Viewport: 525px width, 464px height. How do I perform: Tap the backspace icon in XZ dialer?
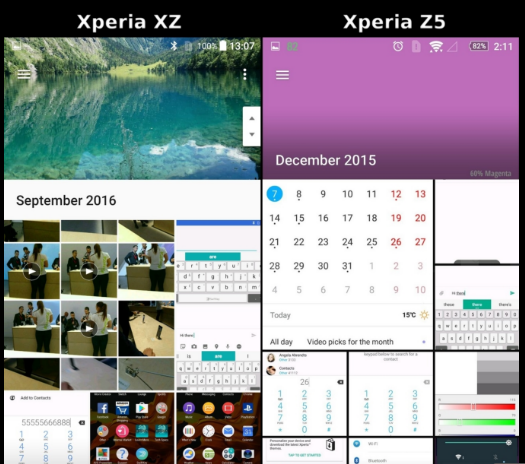click(x=82, y=422)
